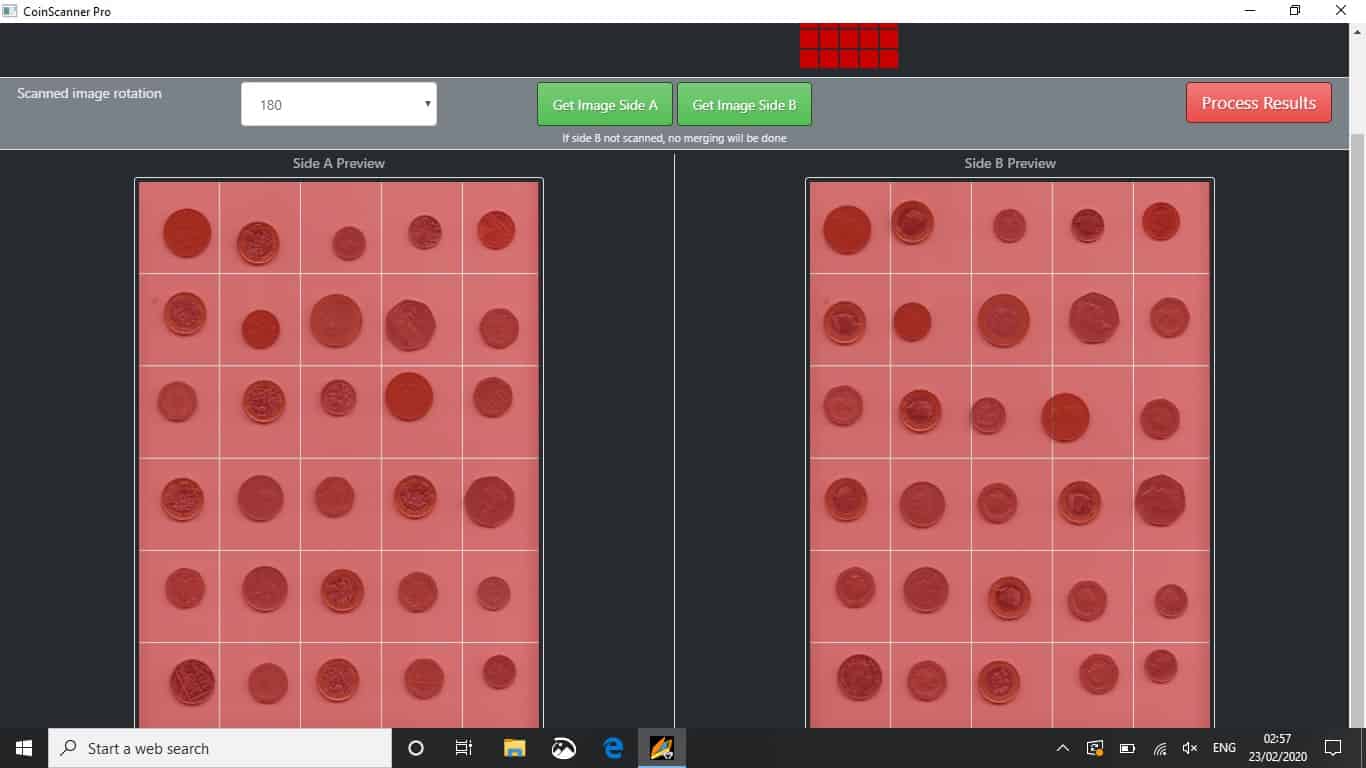This screenshot has height=768, width=1366.
Task: Click the red grid progress indicator
Action: click(848, 47)
